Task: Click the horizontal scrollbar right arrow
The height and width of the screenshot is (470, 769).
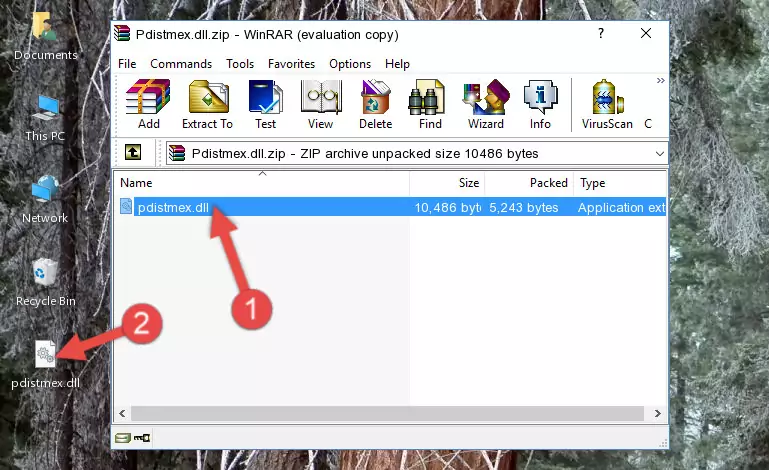Action: coord(658,414)
